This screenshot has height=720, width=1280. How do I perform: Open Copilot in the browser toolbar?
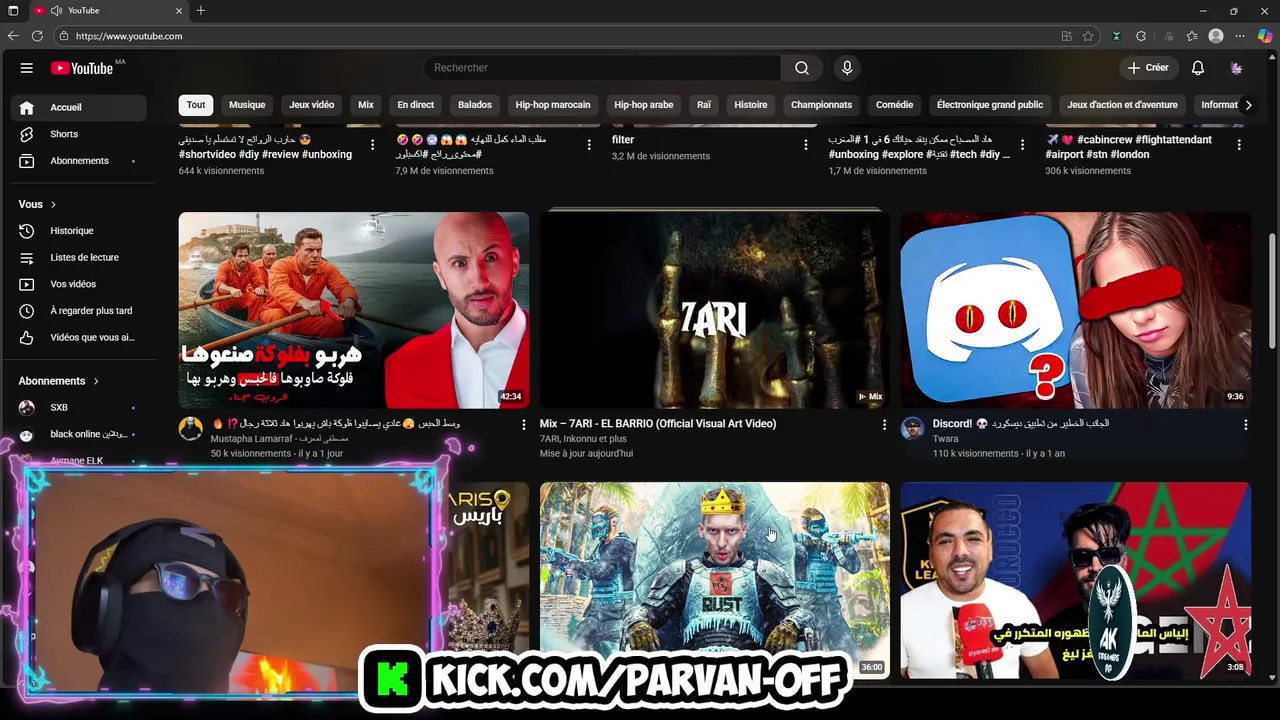pyautogui.click(x=1265, y=36)
